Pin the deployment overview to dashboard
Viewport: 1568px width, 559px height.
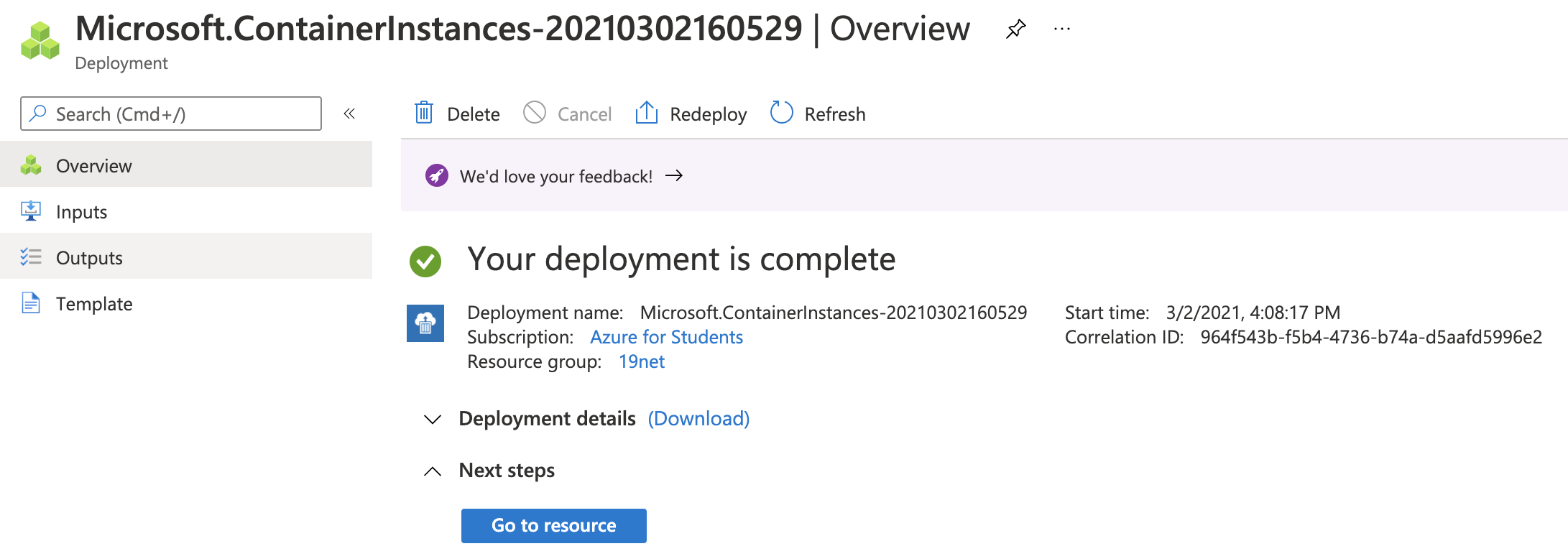[1015, 29]
